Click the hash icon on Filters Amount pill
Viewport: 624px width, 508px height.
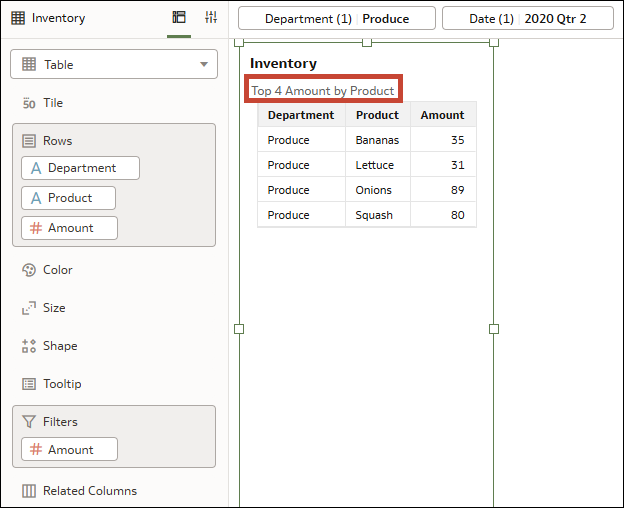(x=36, y=449)
